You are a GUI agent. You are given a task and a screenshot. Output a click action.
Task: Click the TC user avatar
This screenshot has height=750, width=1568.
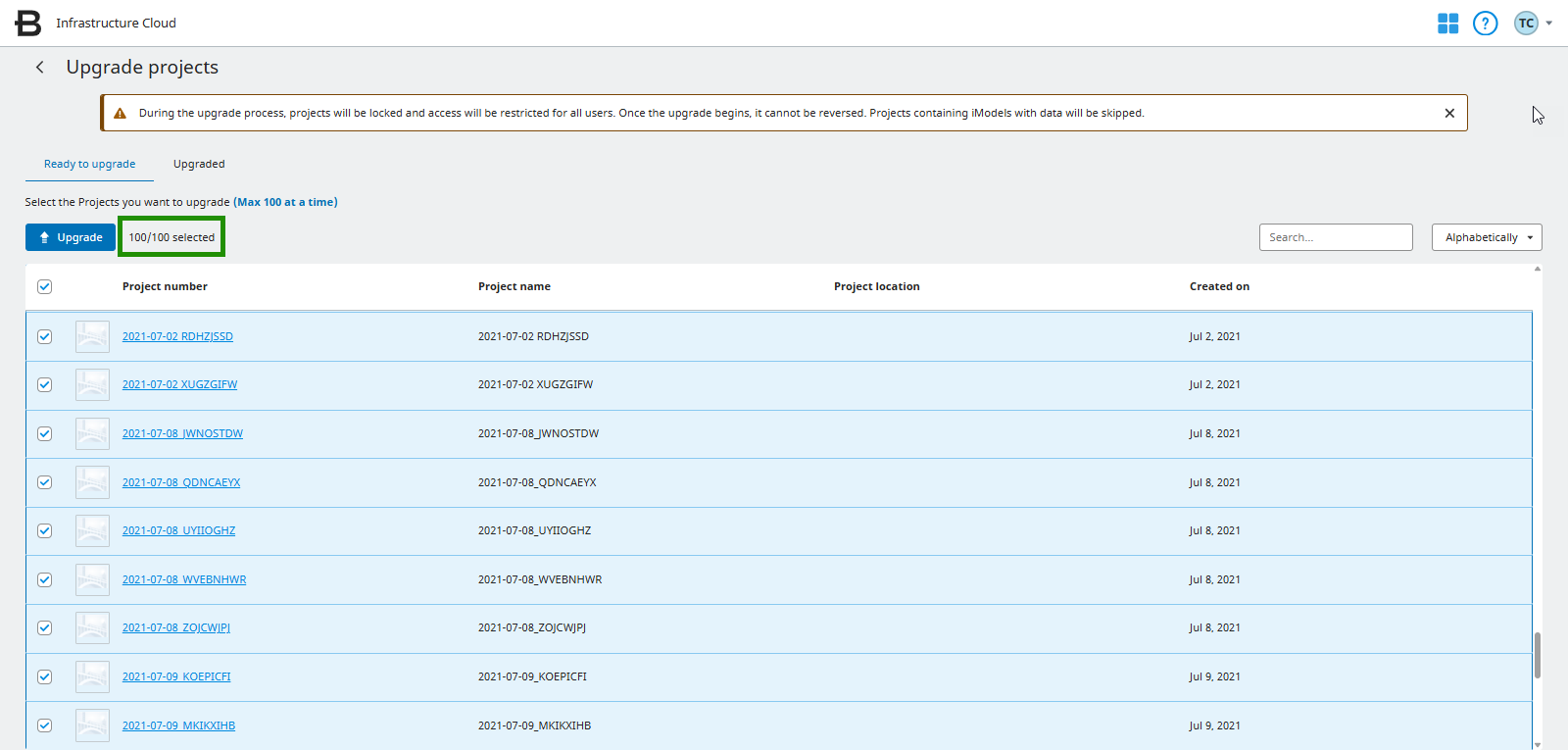point(1526,23)
